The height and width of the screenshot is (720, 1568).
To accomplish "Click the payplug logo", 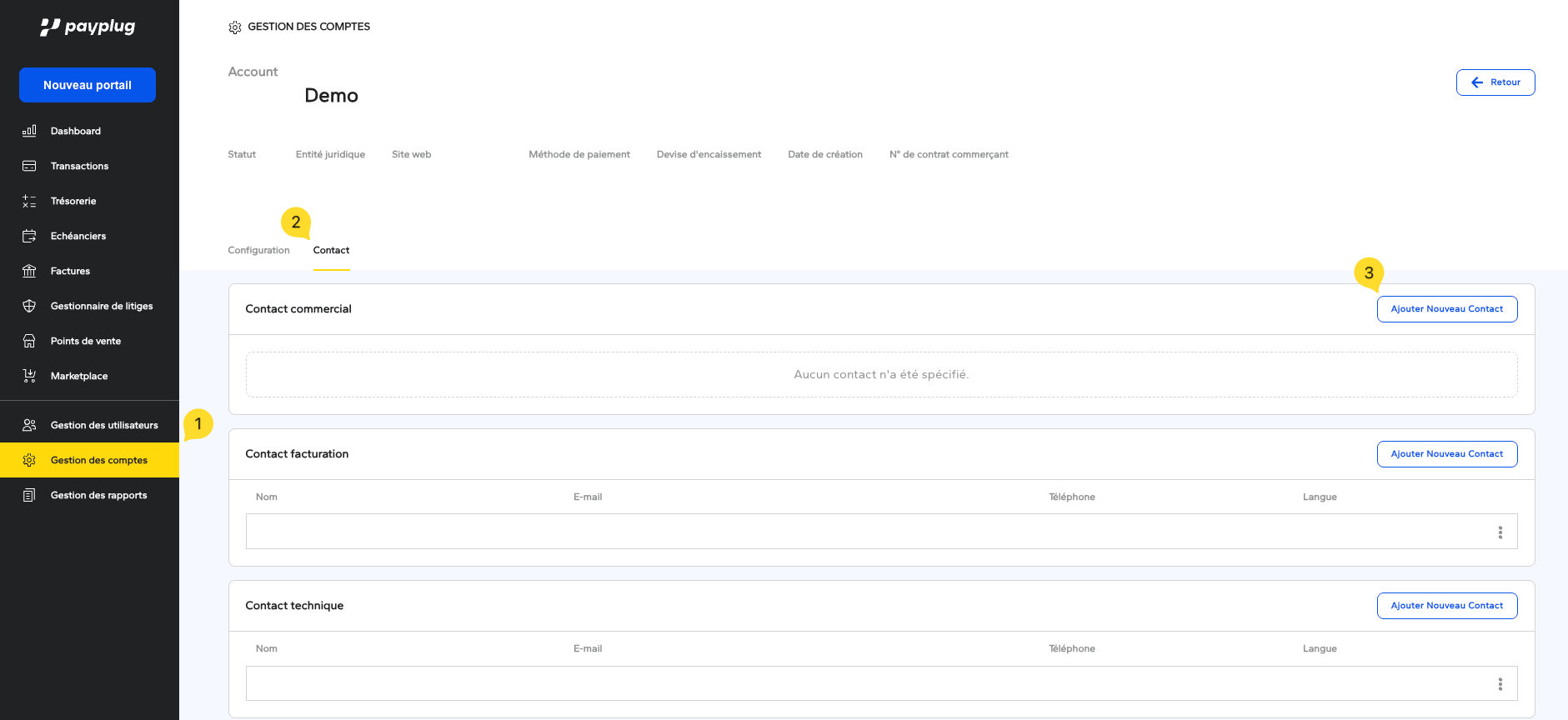I will click(88, 27).
